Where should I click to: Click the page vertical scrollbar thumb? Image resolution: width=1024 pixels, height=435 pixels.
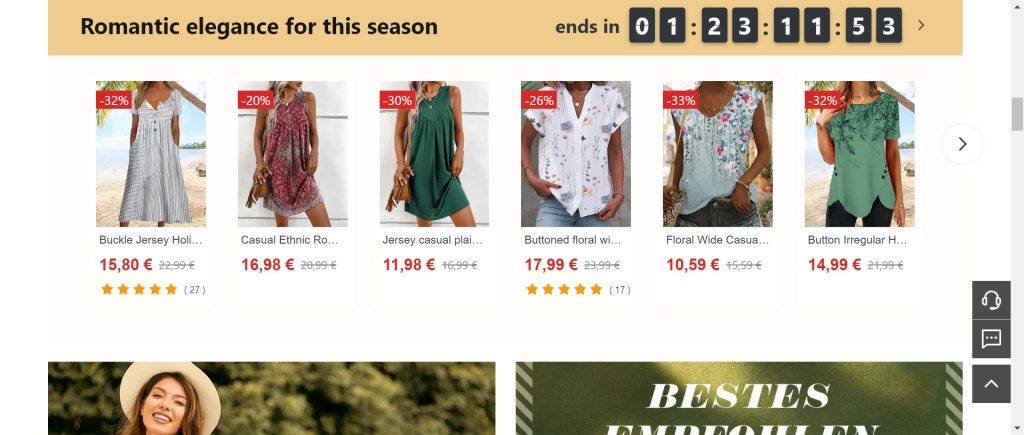click(1017, 114)
